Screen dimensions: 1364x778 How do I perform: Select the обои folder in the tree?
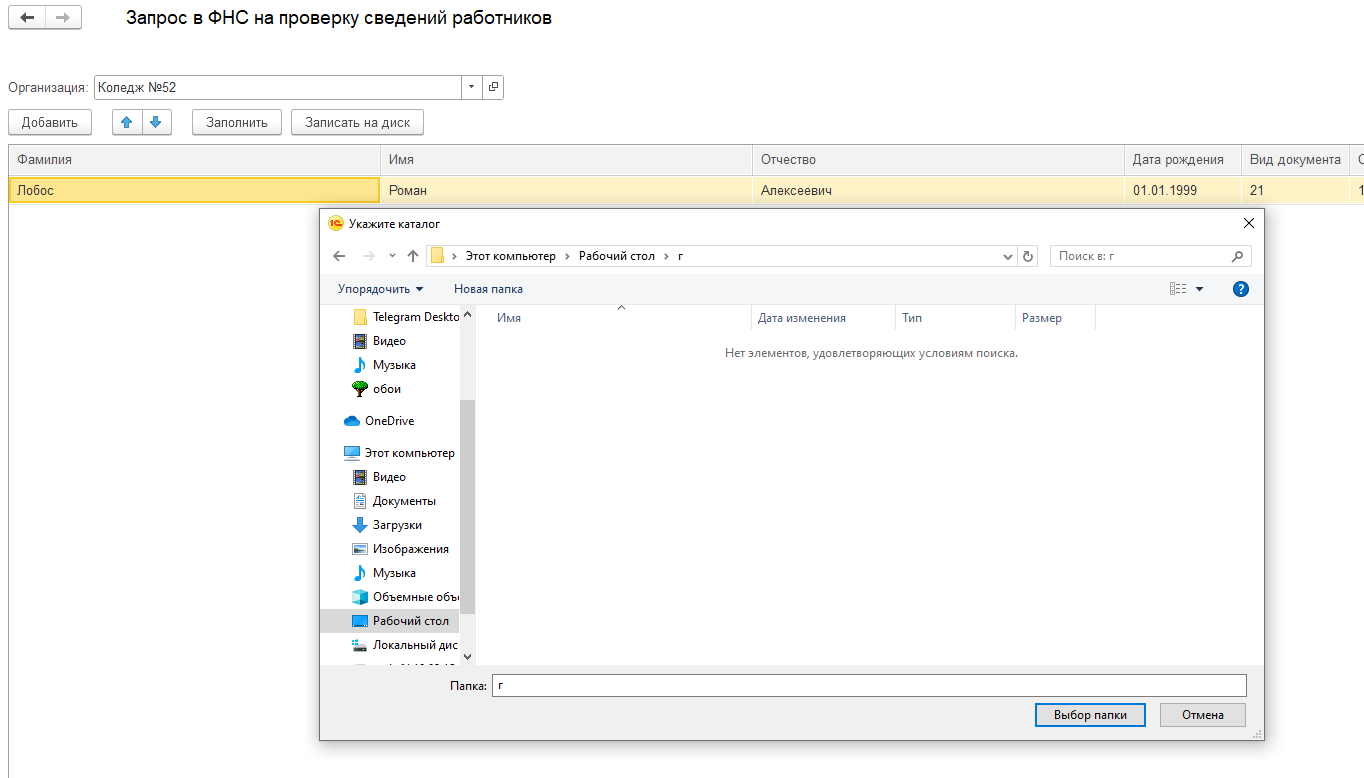point(377,389)
